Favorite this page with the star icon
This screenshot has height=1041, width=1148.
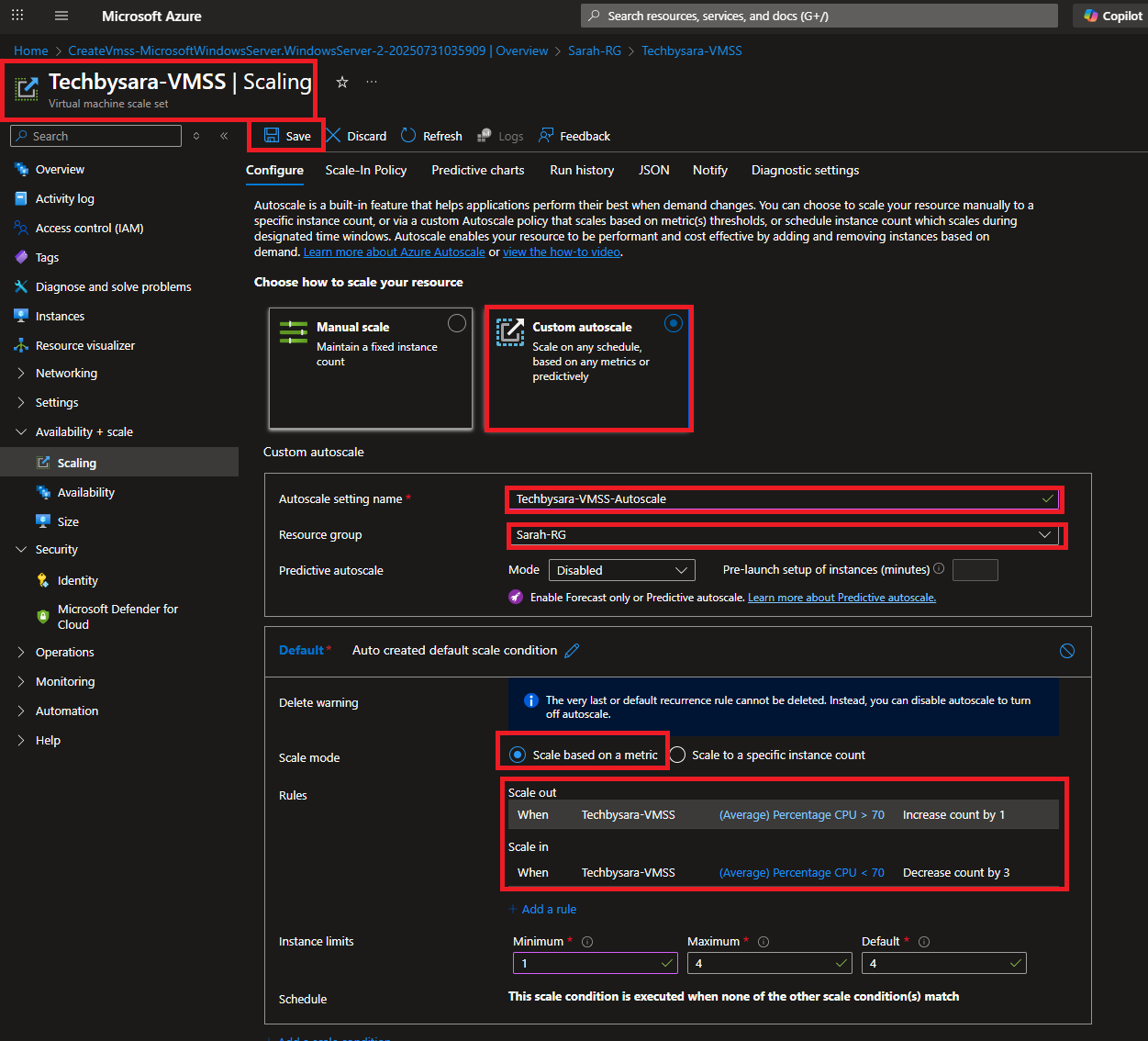coord(342,82)
